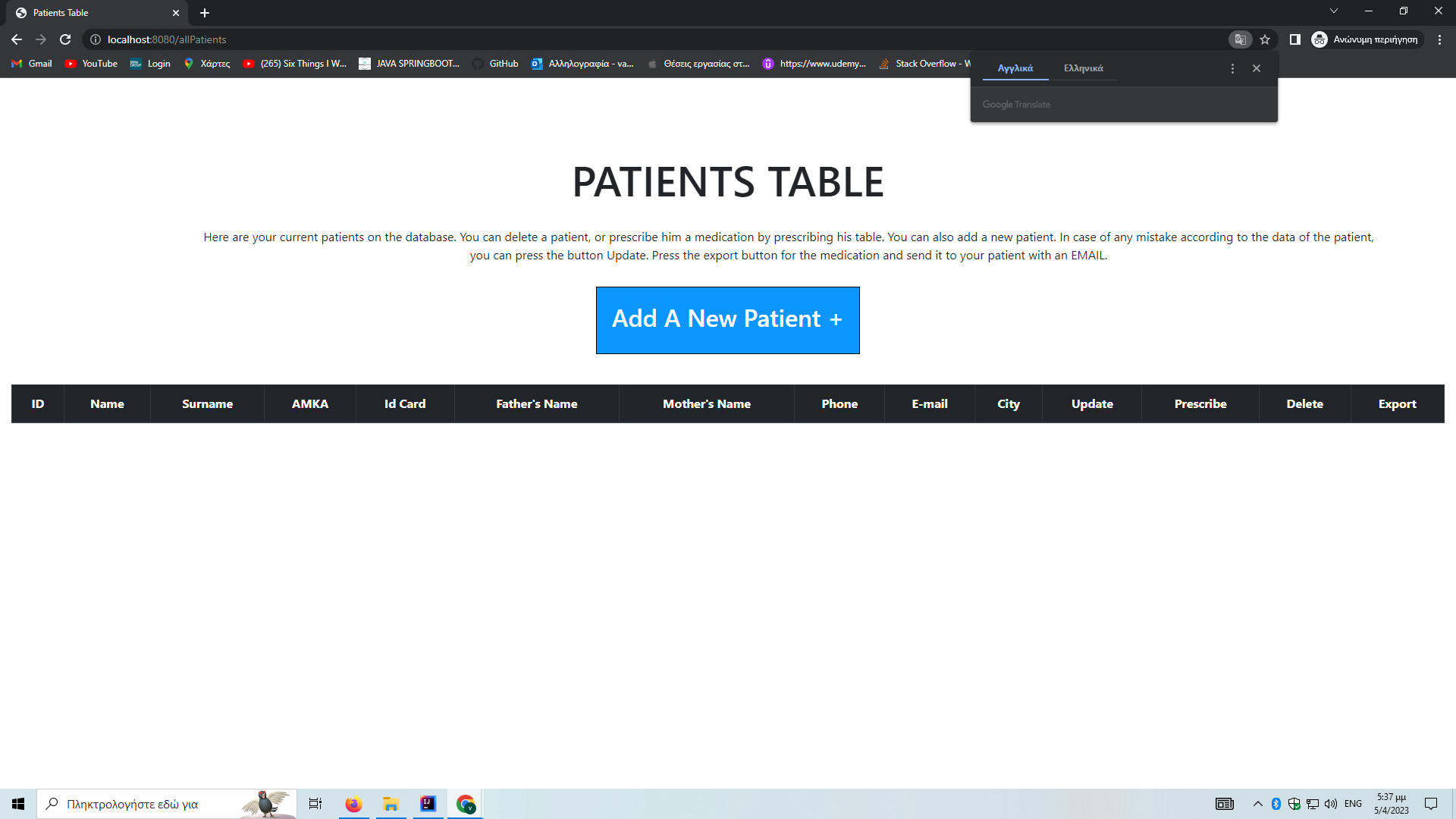Screen dimensions: 1456x819
Task: Launch Firefox from the taskbar
Action: pyautogui.click(x=353, y=803)
